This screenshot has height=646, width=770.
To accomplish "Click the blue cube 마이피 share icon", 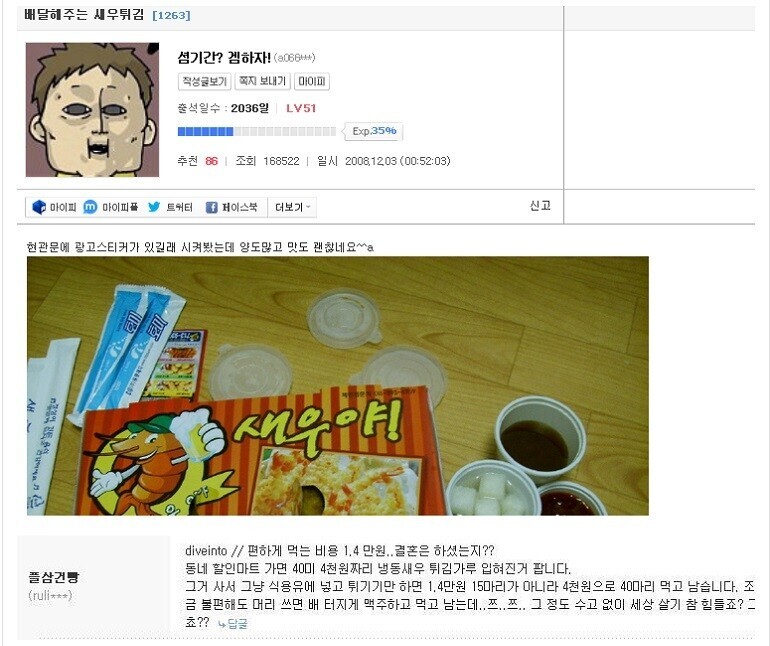I will click(39, 207).
